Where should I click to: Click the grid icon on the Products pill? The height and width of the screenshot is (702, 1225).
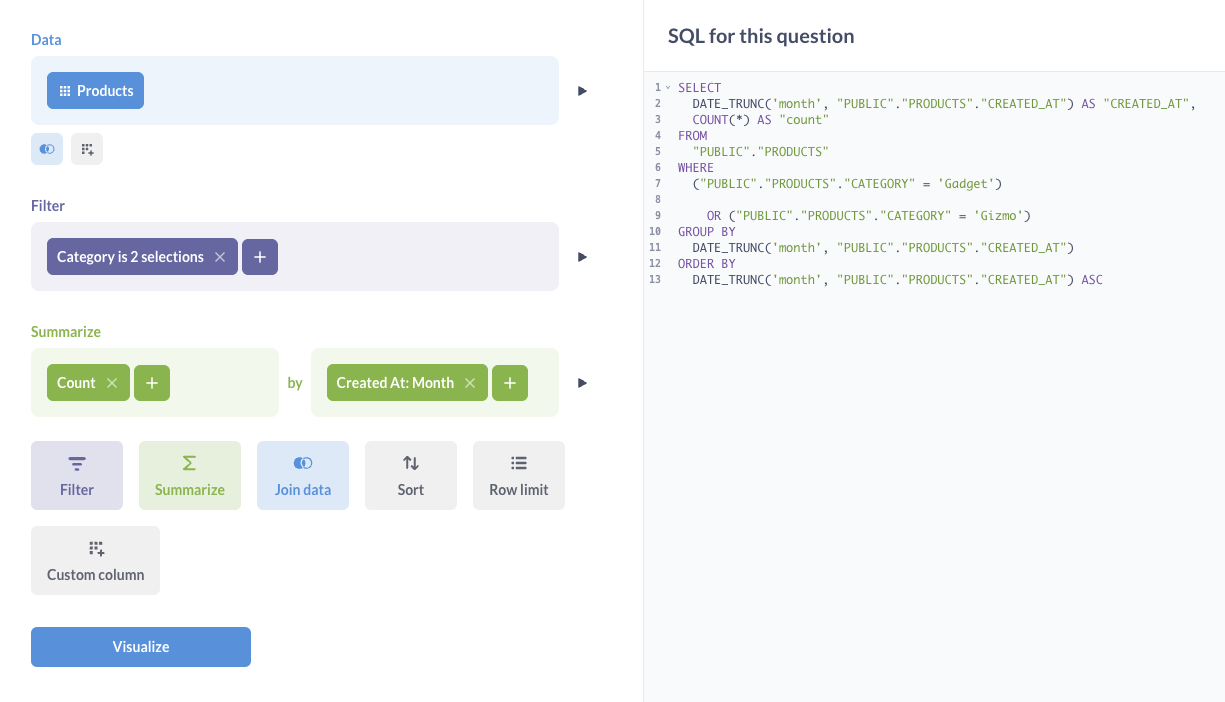coord(63,90)
